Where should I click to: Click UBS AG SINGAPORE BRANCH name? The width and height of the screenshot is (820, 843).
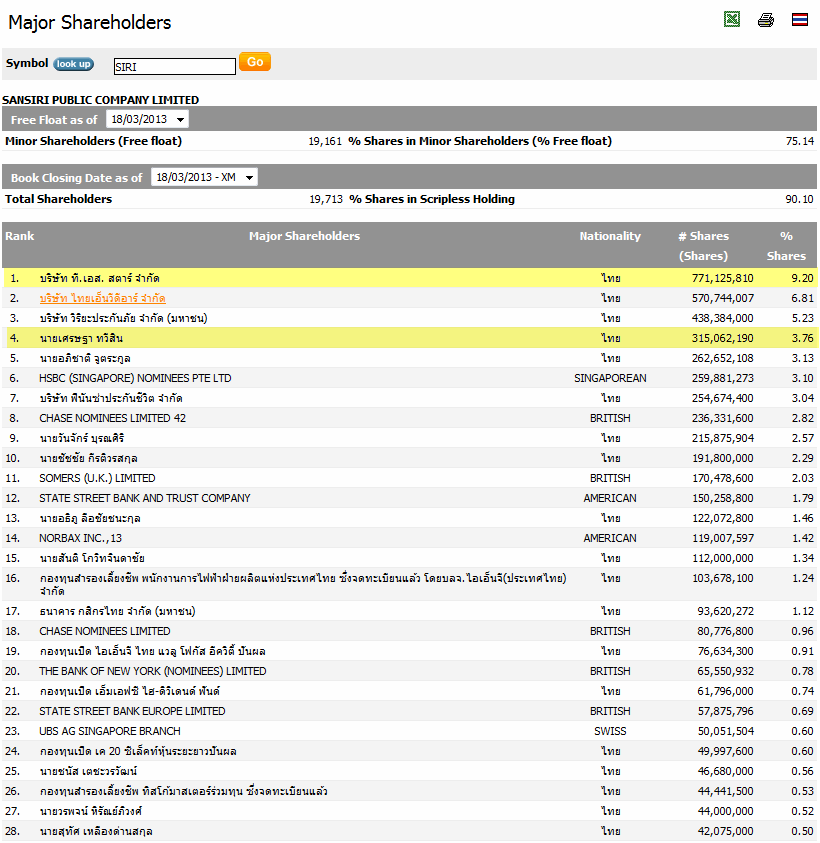point(110,731)
